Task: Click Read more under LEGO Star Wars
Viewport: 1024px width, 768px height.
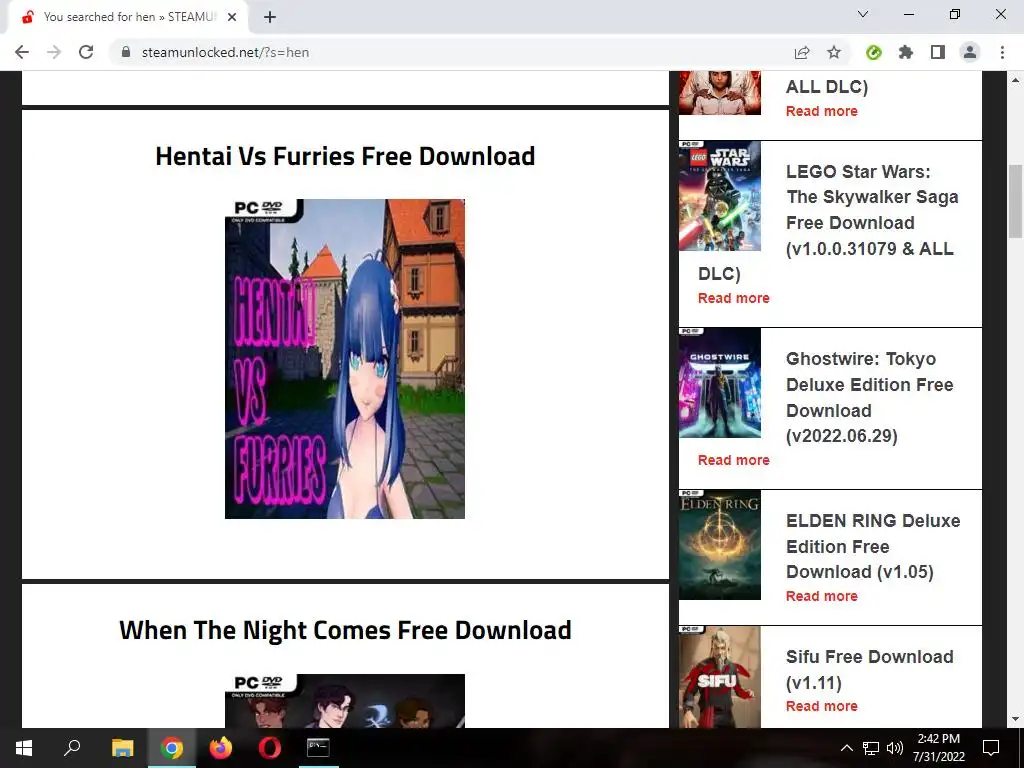Action: click(x=733, y=298)
